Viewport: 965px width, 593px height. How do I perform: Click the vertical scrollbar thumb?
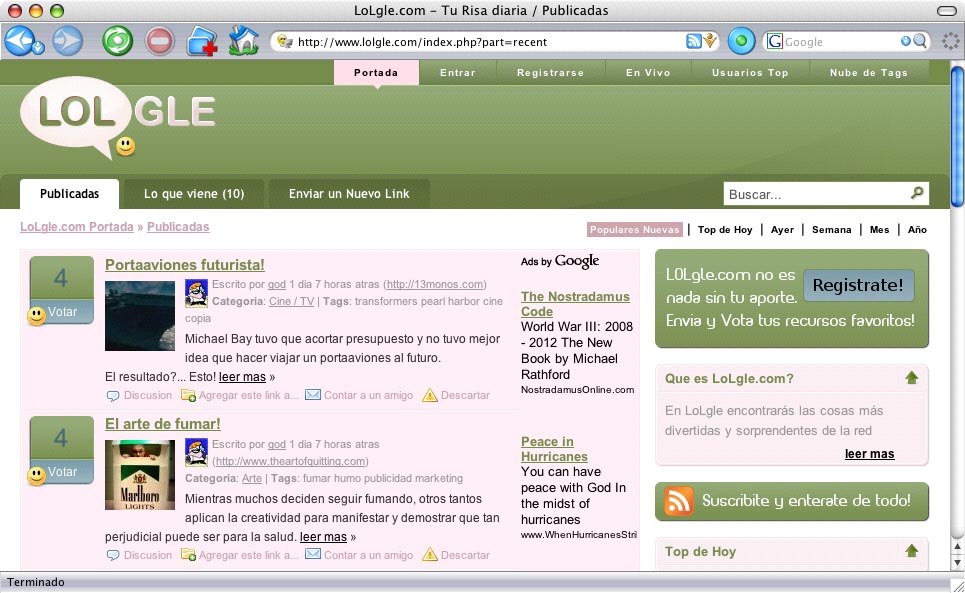(958, 135)
